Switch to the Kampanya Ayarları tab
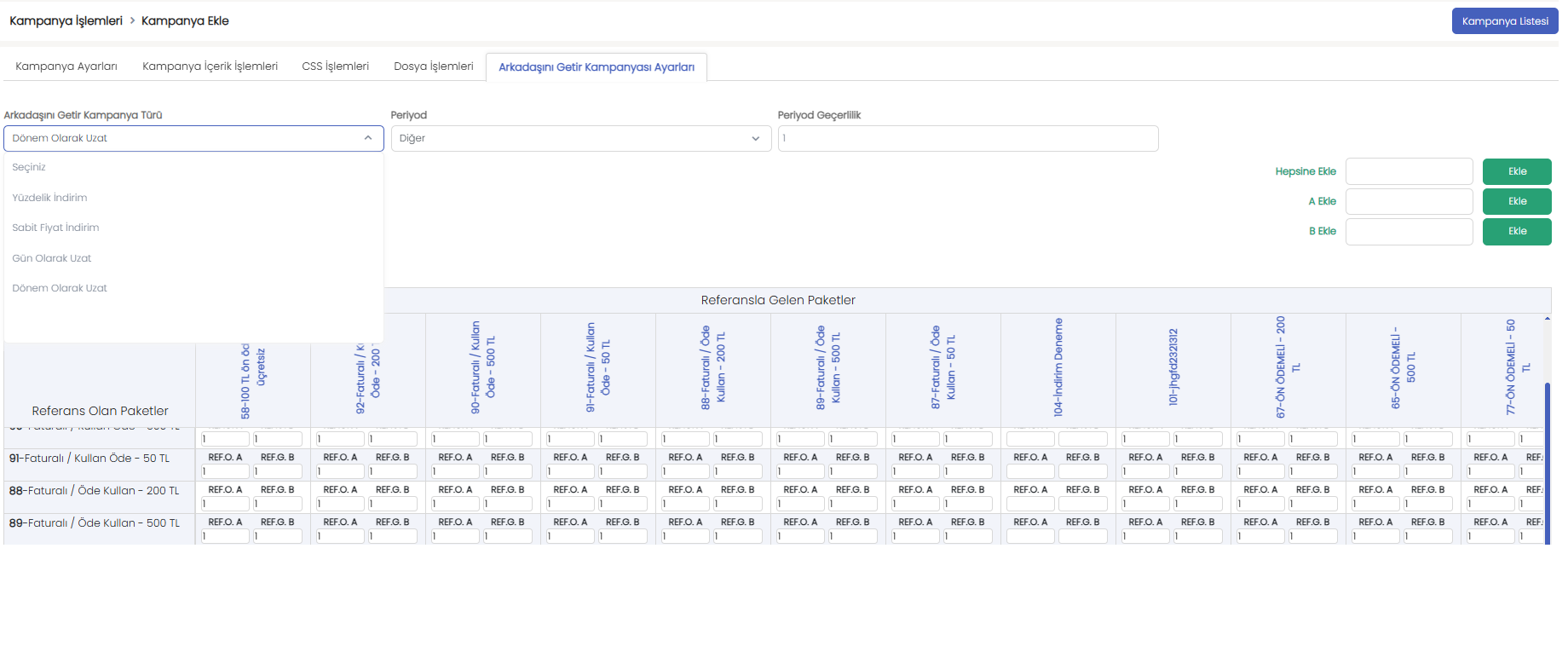The image size is (1568, 658). [66, 66]
